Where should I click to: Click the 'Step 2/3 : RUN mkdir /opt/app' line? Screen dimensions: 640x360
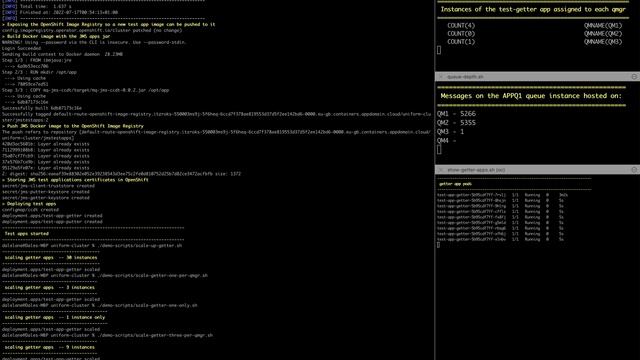click(39, 72)
